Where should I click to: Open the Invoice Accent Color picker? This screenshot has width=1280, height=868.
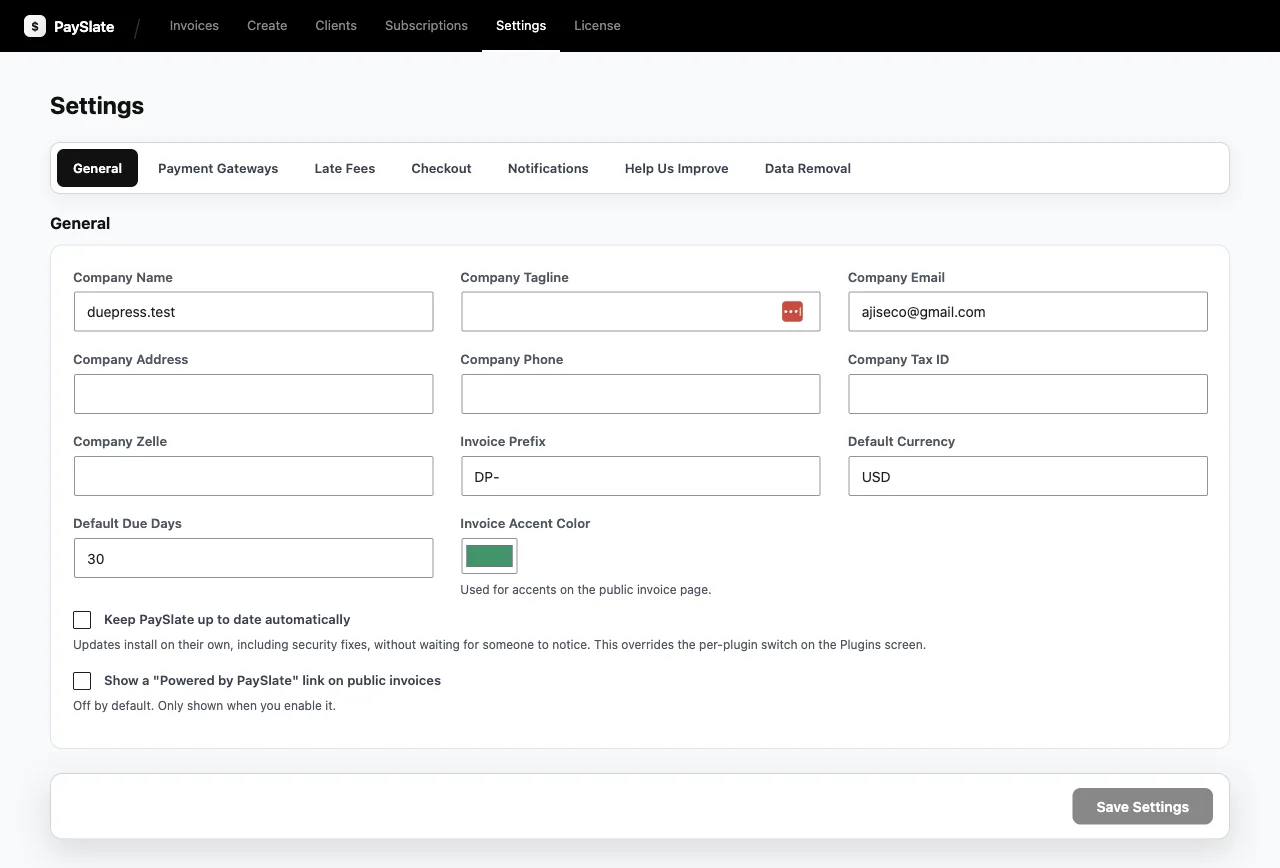click(489, 556)
